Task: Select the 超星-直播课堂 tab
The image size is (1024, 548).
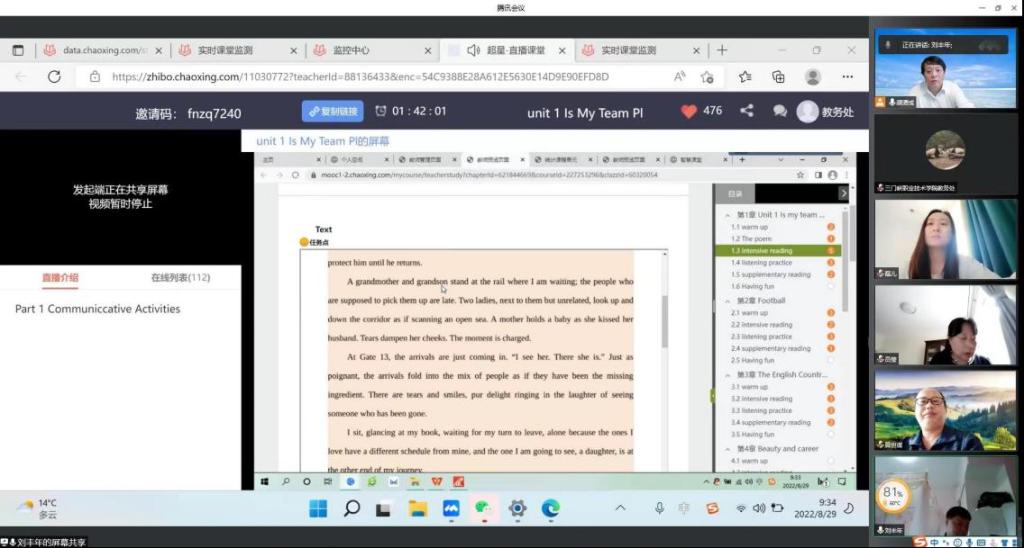Action: point(506,50)
